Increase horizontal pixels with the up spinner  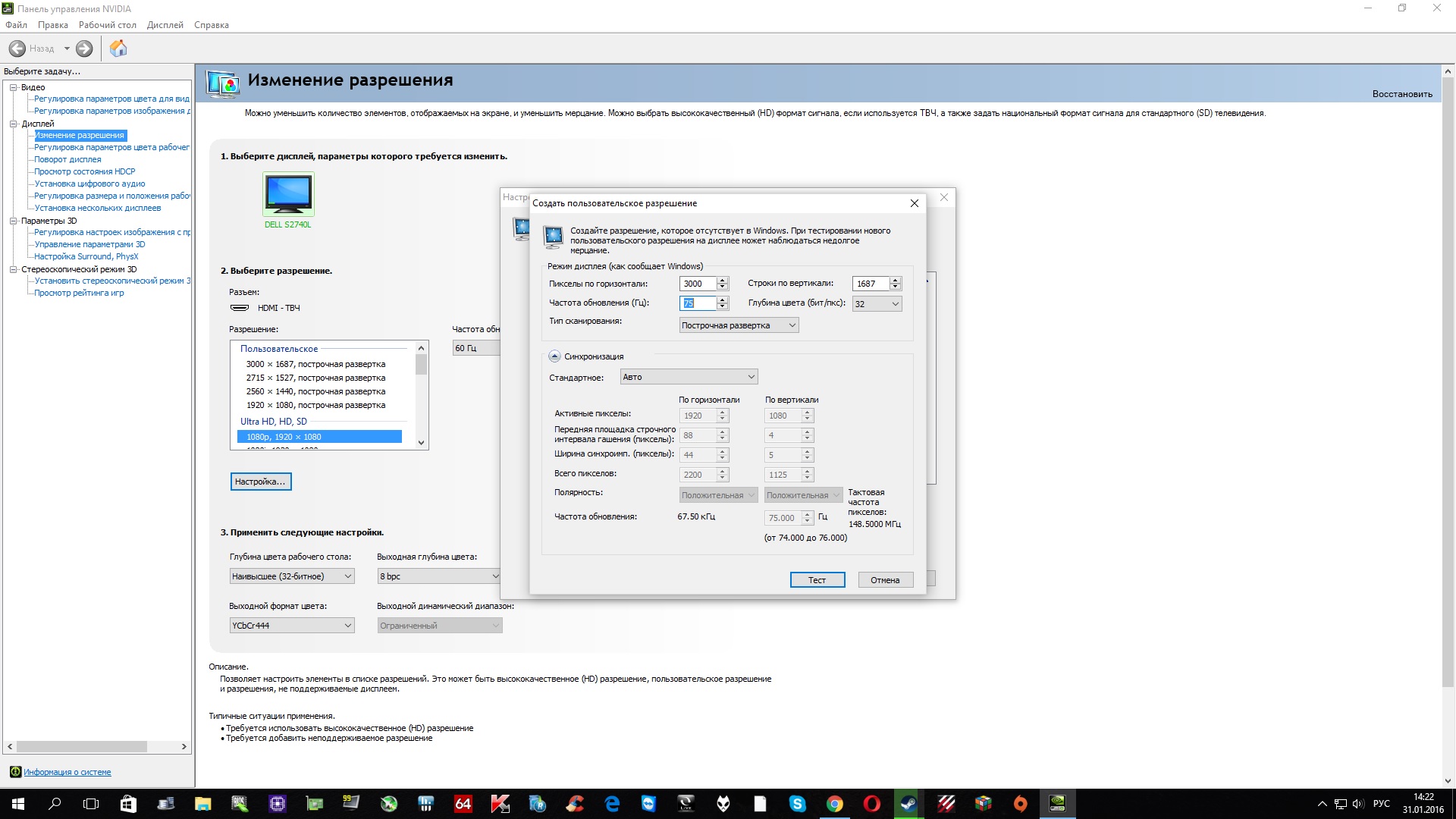723,280
